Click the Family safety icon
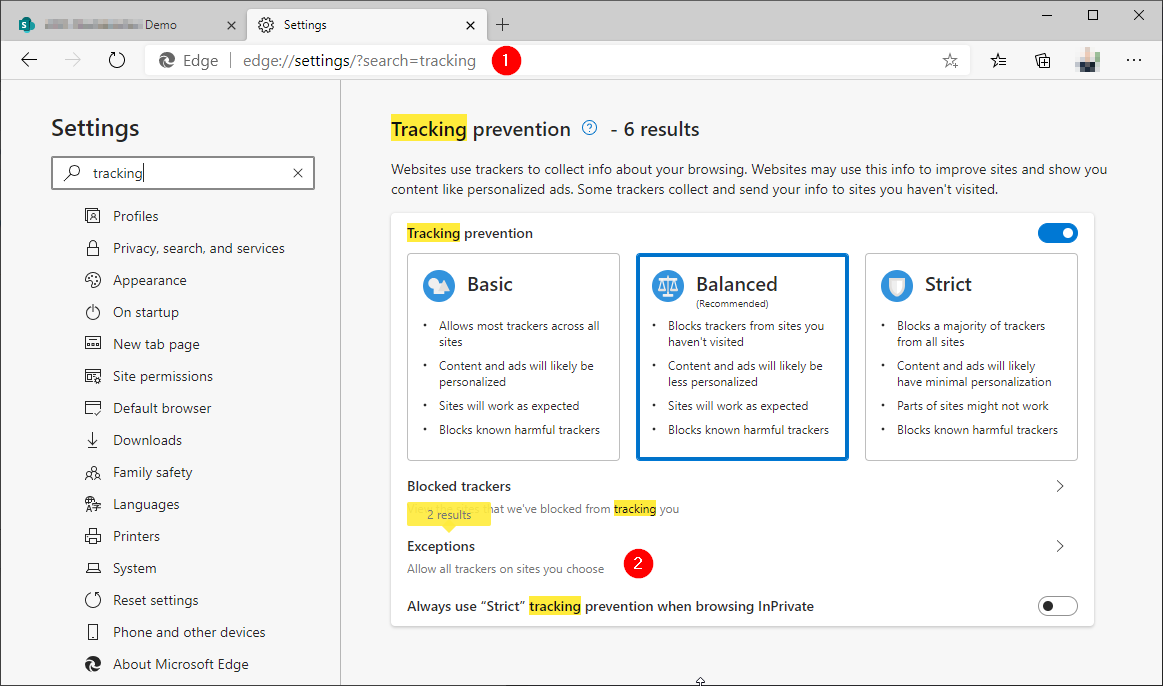The height and width of the screenshot is (686, 1163). [x=93, y=472]
